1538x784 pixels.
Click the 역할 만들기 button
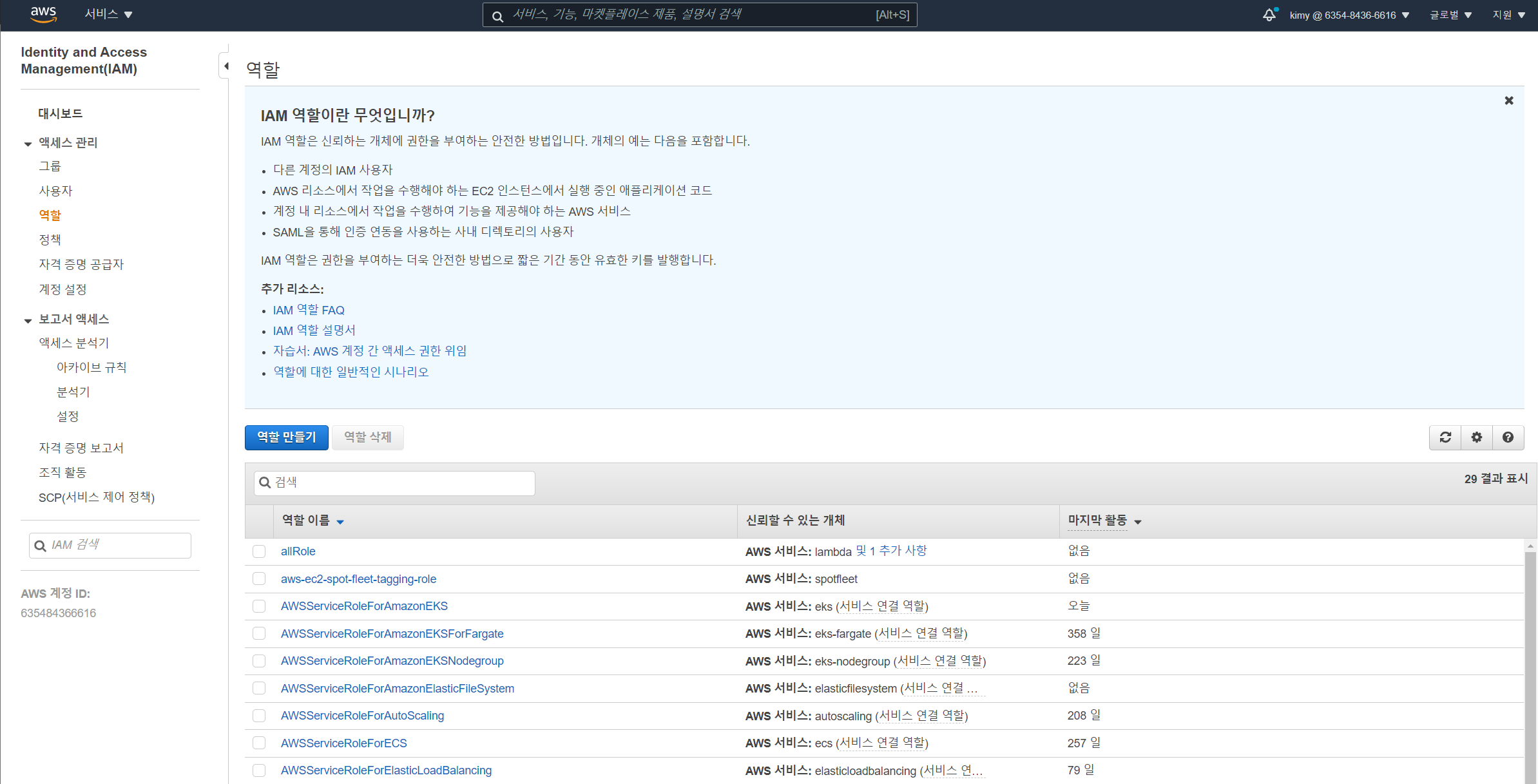(287, 437)
